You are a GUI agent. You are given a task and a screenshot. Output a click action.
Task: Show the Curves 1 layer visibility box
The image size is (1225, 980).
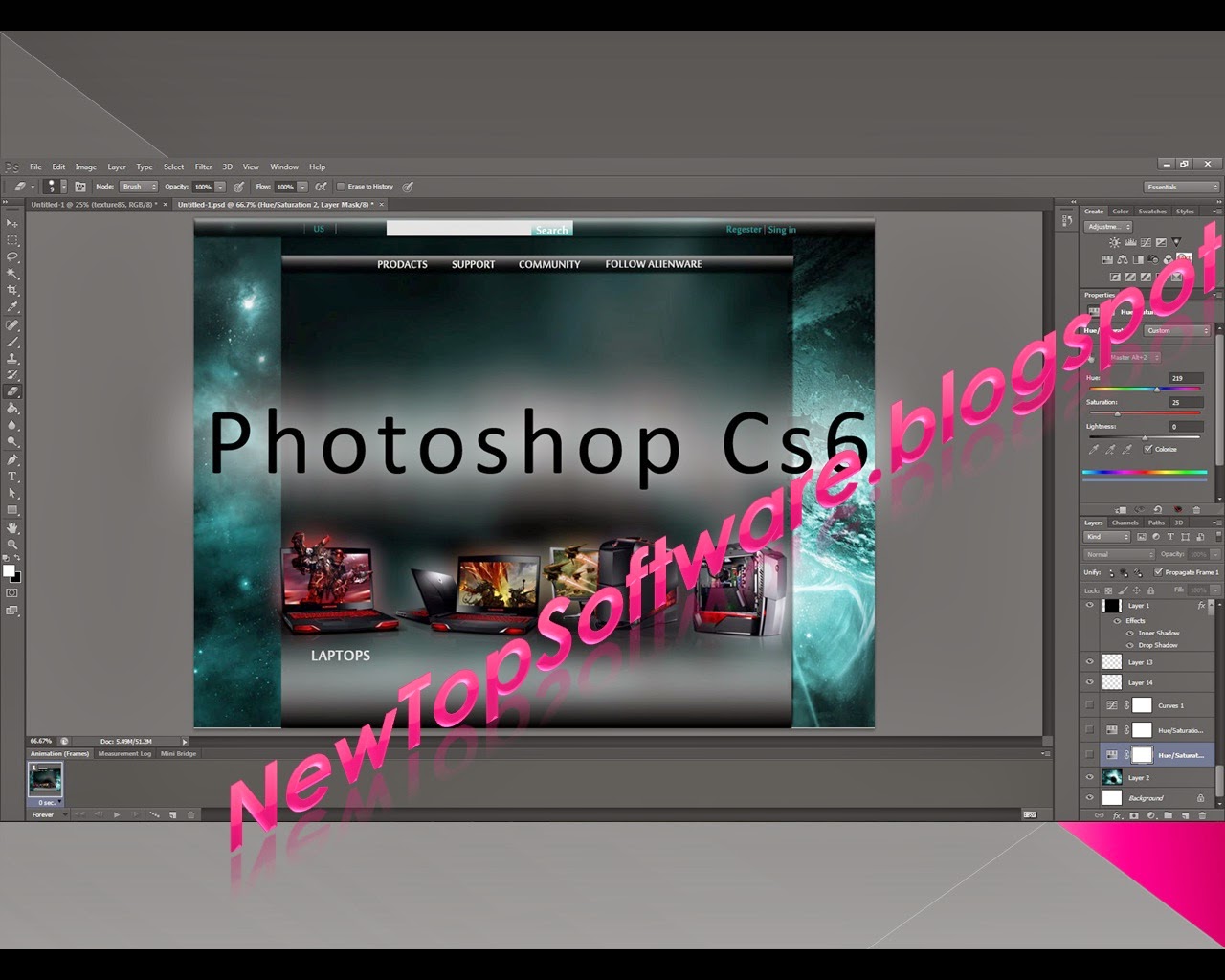pyautogui.click(x=1089, y=705)
